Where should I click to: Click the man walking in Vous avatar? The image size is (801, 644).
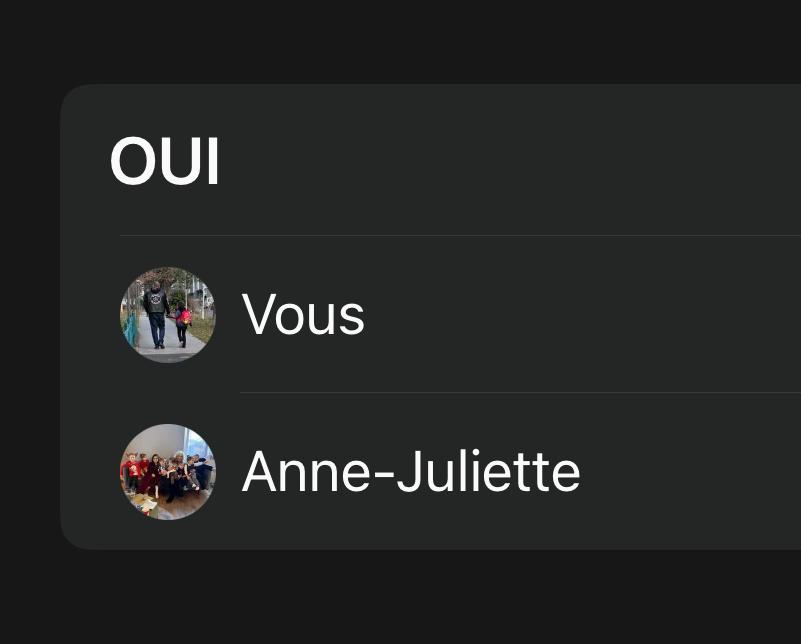point(156,315)
